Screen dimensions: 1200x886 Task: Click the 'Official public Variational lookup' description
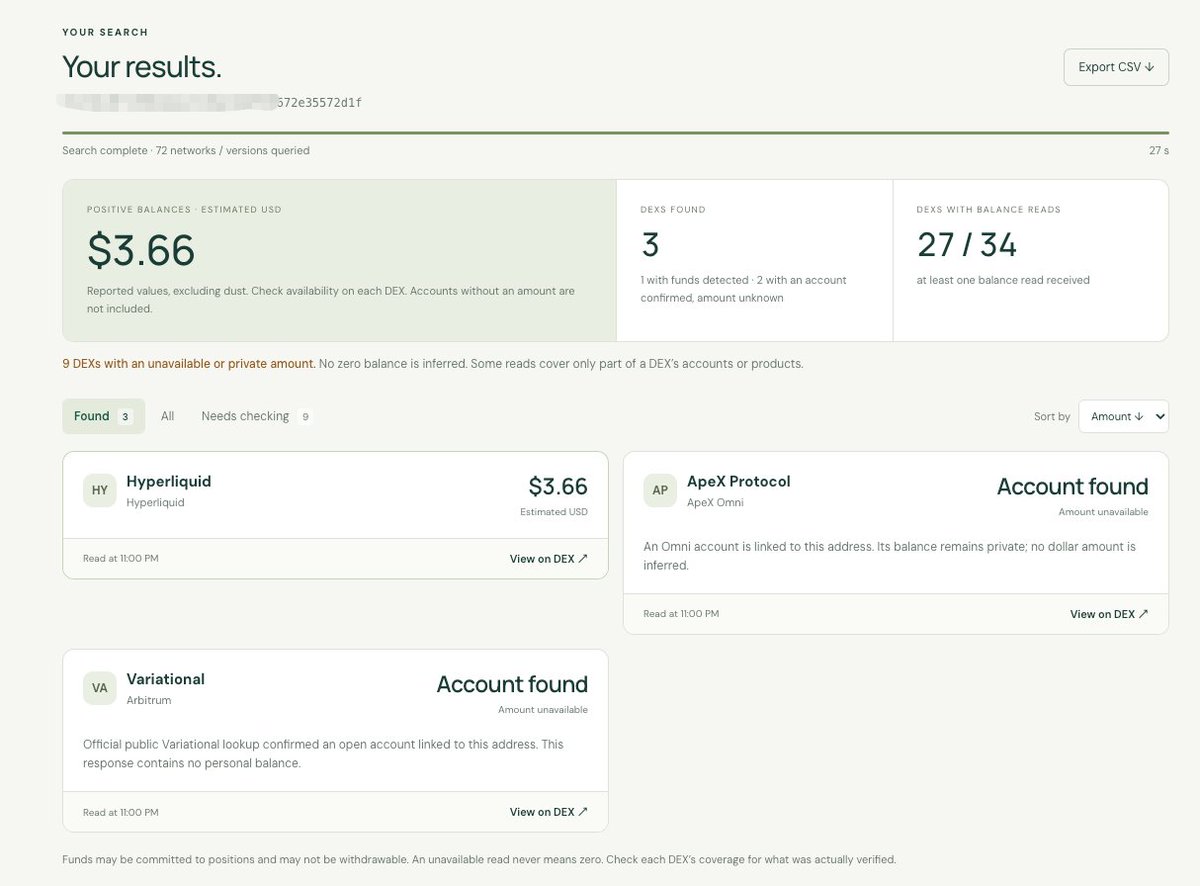323,754
